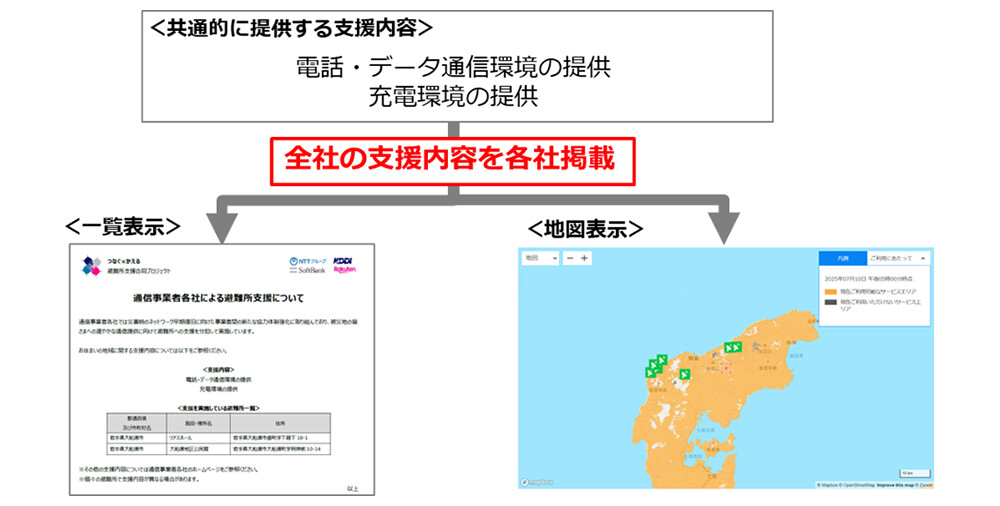The image size is (1000, 506).
Task: Click the leftmost green shelter marker cluster
Action: 656,365
